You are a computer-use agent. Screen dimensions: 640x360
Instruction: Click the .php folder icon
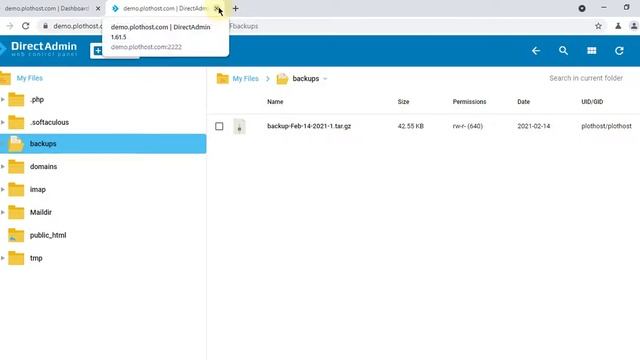coord(16,100)
